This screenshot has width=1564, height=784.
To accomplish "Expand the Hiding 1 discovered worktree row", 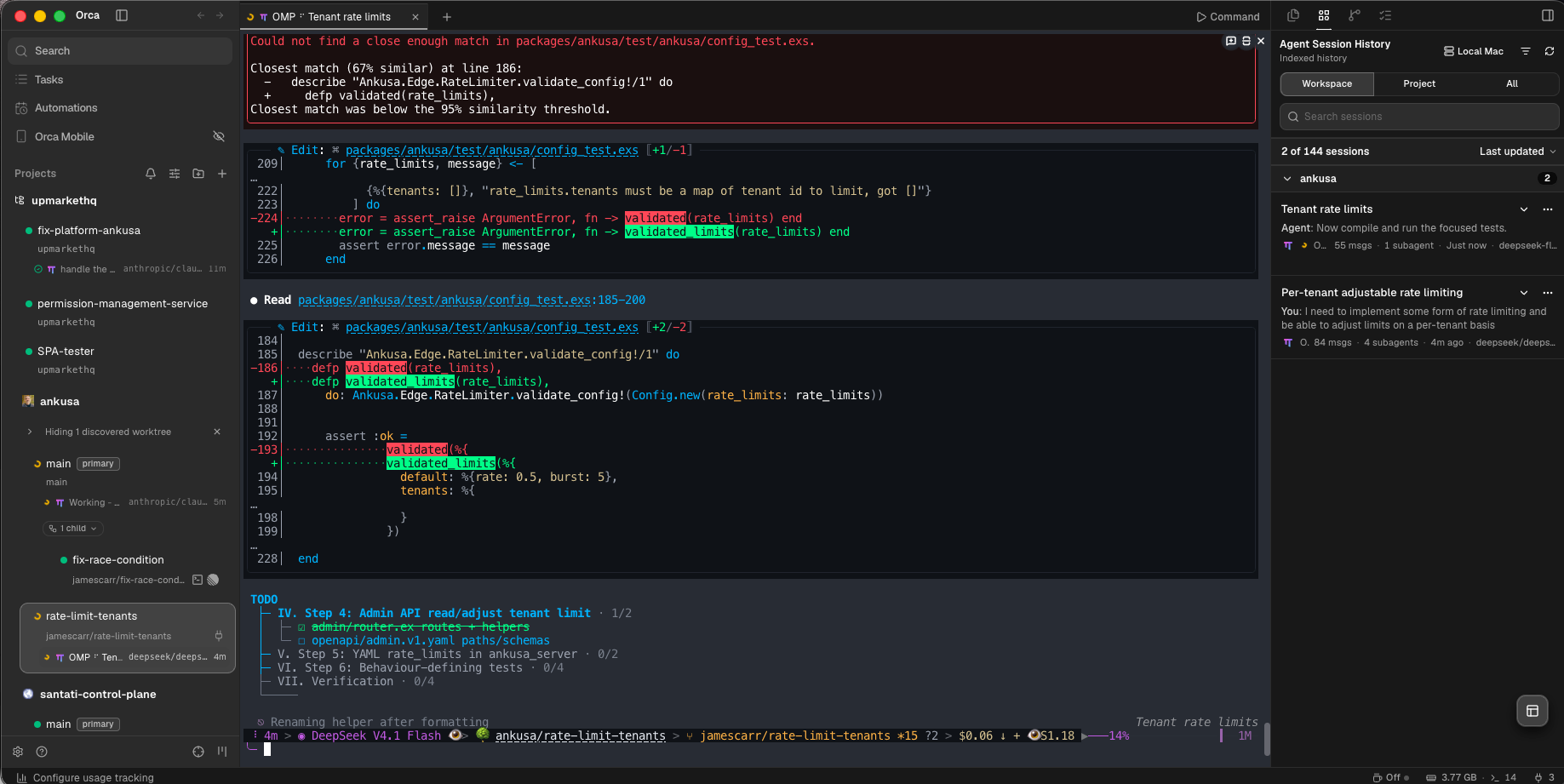I will coord(30,432).
